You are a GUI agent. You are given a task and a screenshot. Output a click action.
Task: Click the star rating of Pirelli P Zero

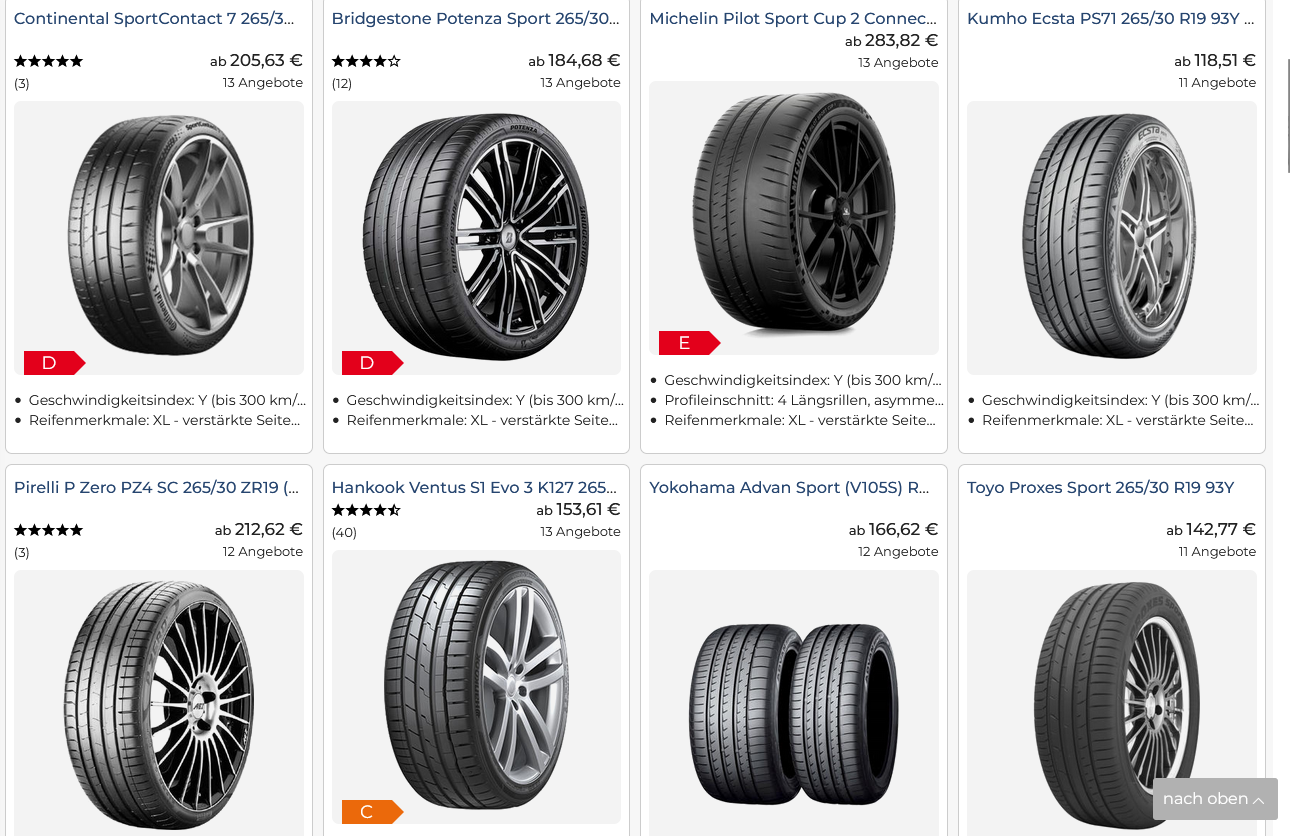(x=48, y=530)
